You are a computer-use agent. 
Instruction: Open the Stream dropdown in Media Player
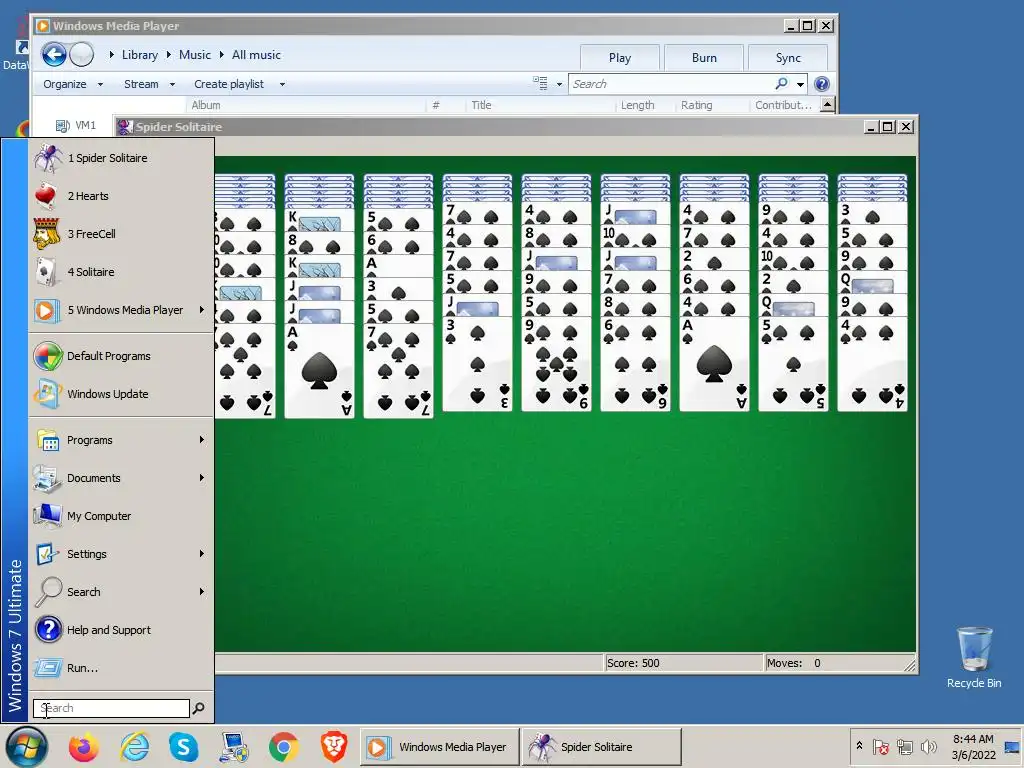[150, 84]
